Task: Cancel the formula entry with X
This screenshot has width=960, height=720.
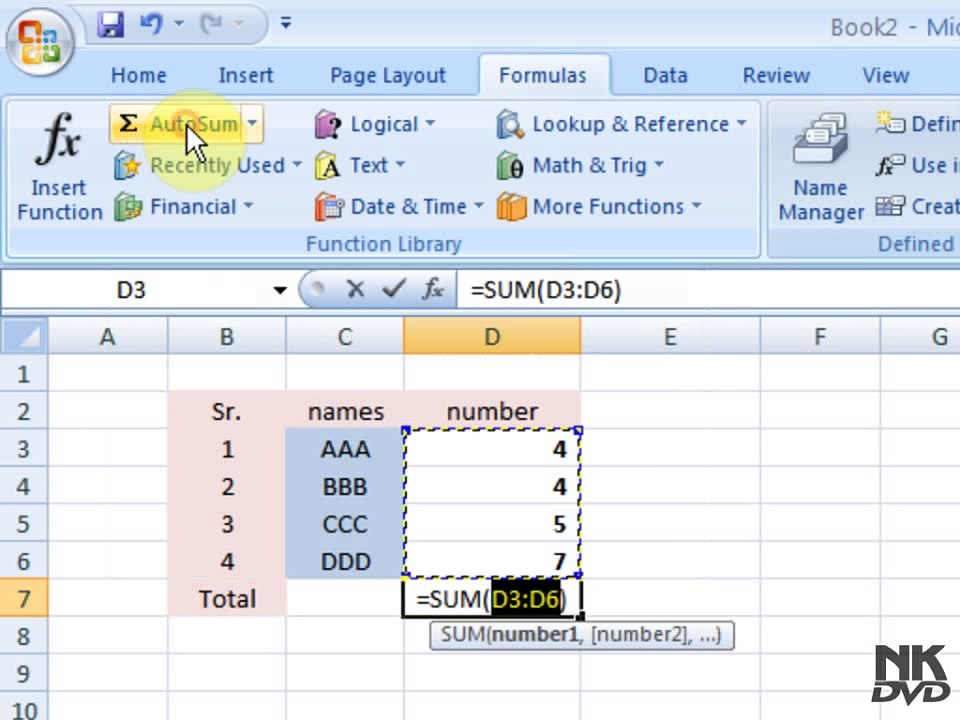Action: tap(355, 288)
